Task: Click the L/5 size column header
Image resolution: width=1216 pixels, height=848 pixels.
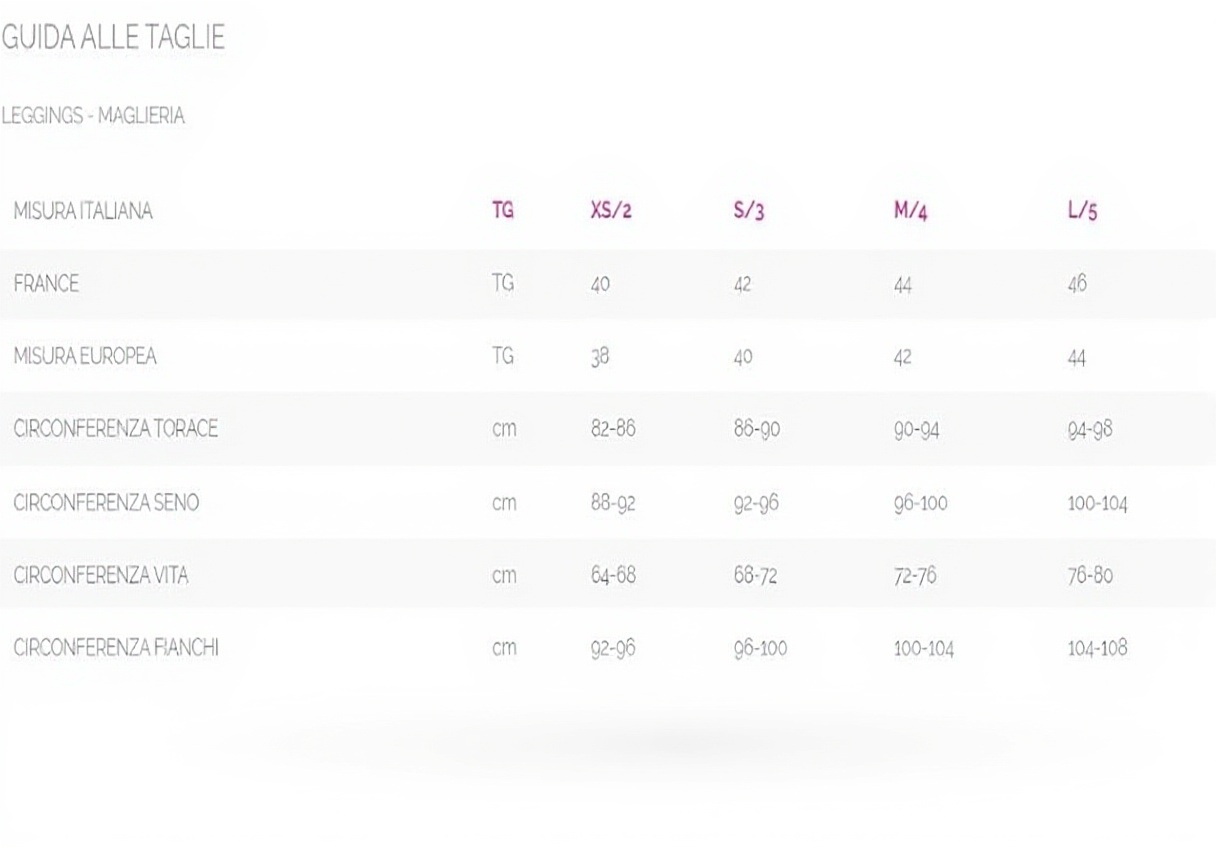Action: pos(1082,212)
